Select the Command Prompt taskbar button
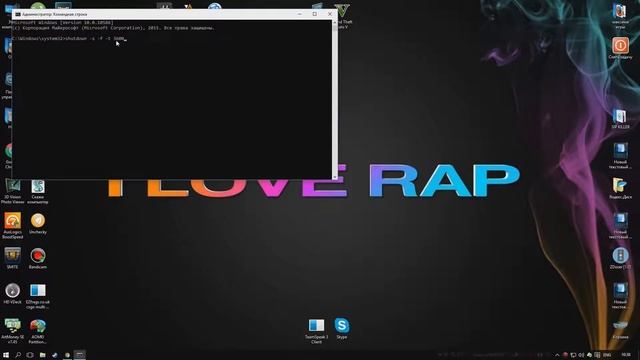The image size is (640, 360). coord(80,355)
